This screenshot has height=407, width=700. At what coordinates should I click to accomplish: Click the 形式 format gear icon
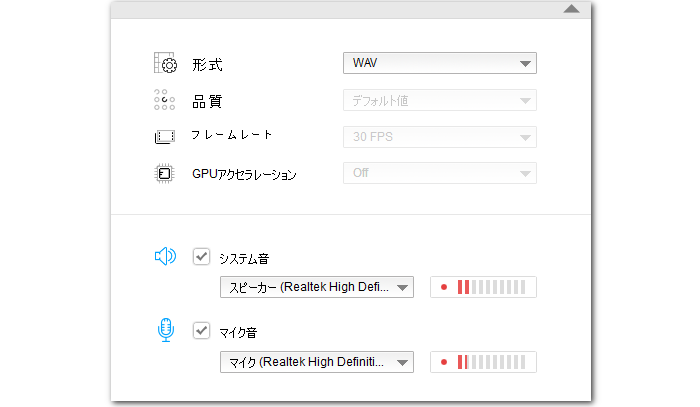(165, 65)
